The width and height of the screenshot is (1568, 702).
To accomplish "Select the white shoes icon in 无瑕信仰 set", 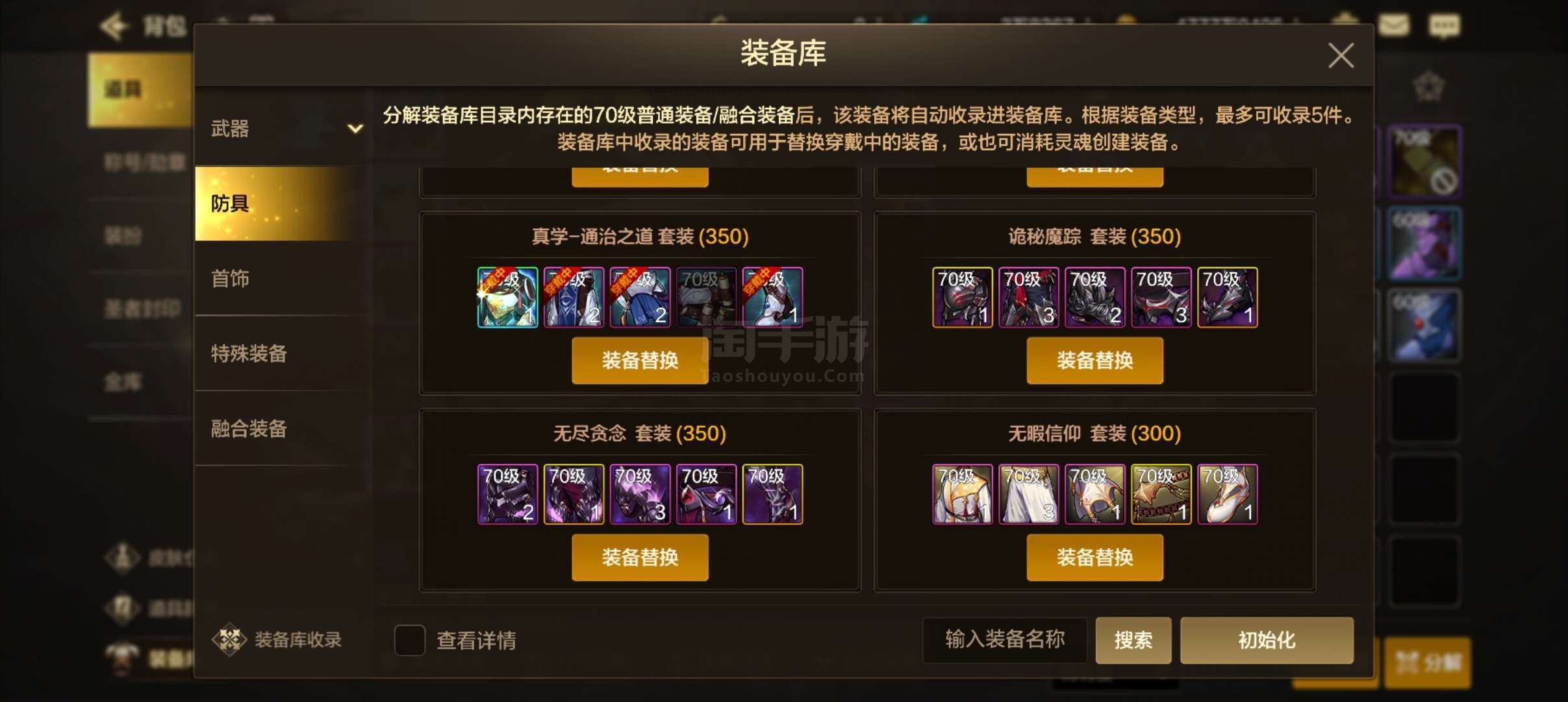I will point(1227,494).
